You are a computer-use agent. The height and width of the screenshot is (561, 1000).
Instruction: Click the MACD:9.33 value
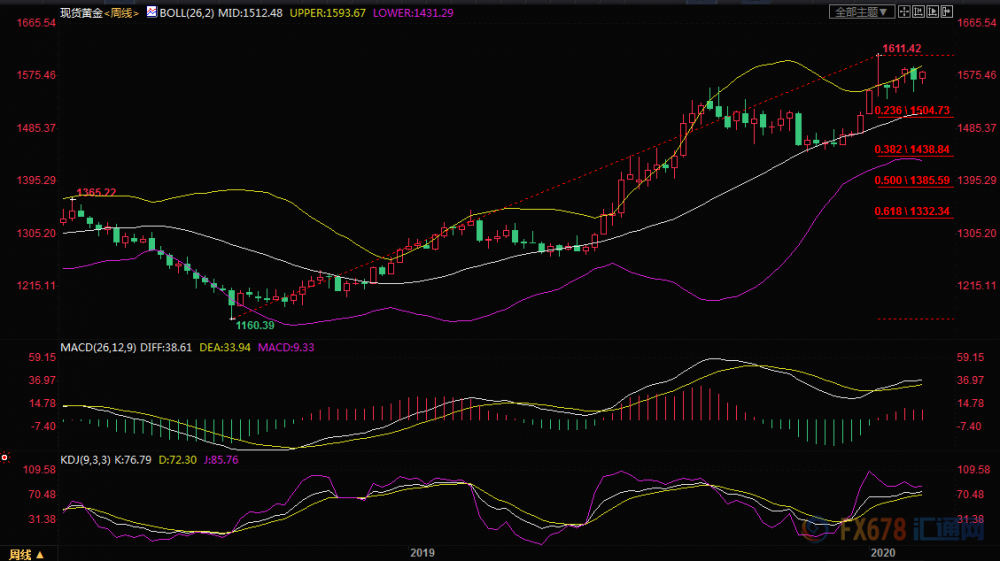(x=286, y=347)
